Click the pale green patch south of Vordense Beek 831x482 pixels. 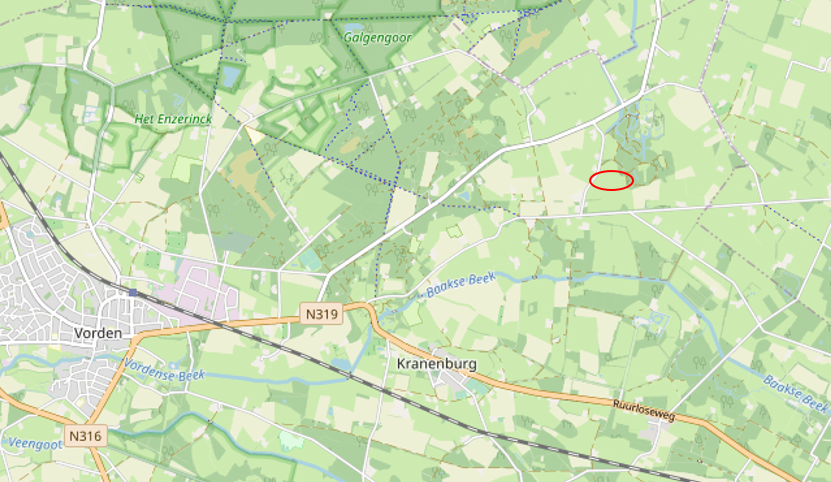pos(289,440)
